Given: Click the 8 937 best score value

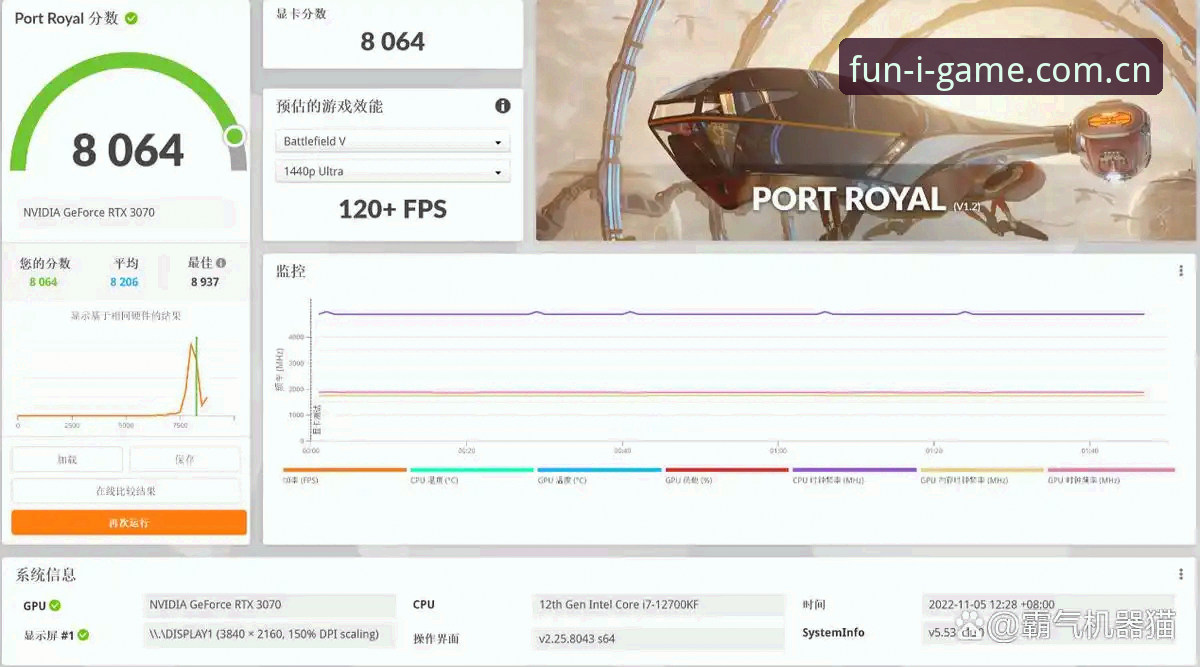Looking at the screenshot, I should click(x=205, y=282).
